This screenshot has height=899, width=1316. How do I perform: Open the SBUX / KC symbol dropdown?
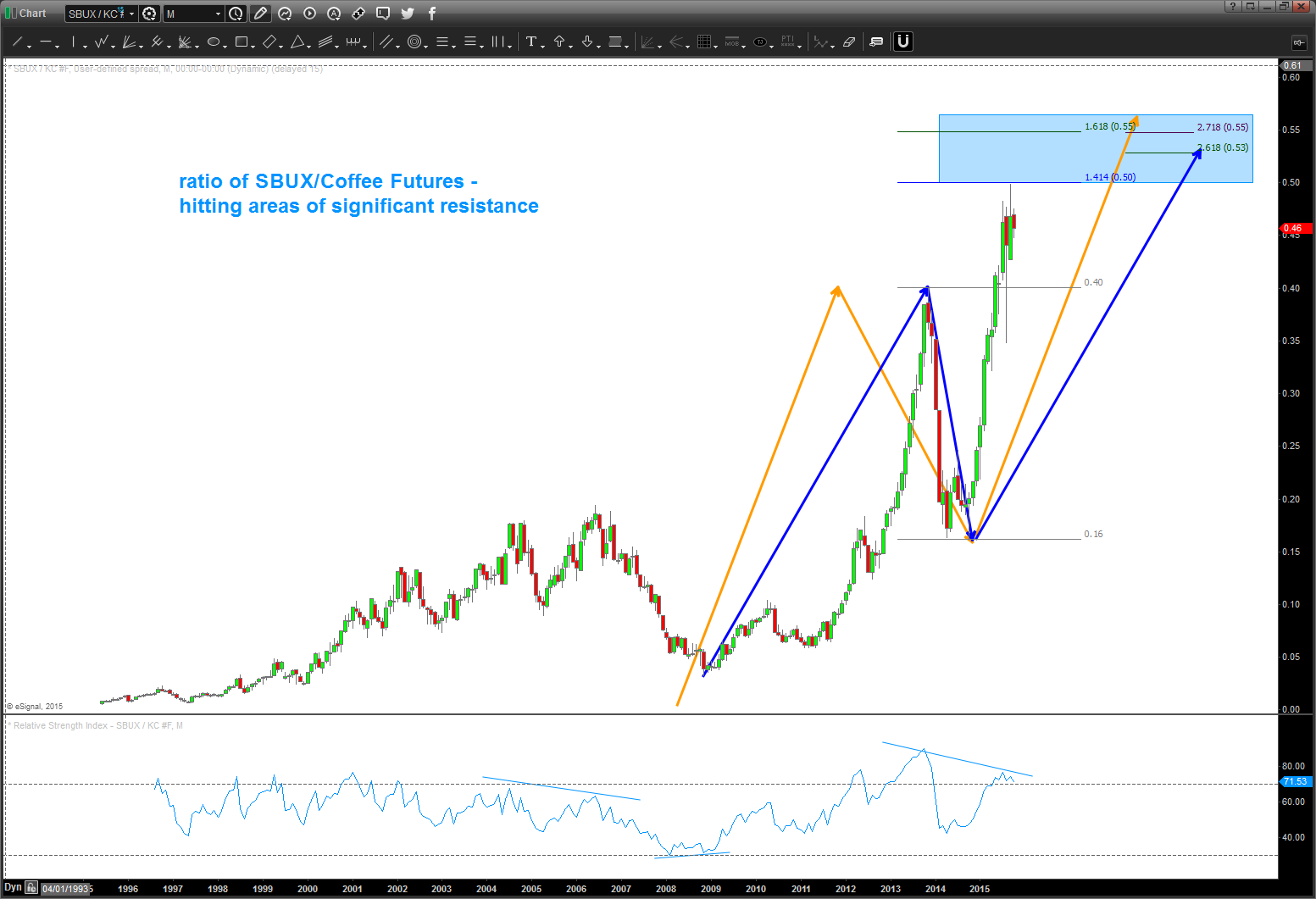click(x=131, y=14)
